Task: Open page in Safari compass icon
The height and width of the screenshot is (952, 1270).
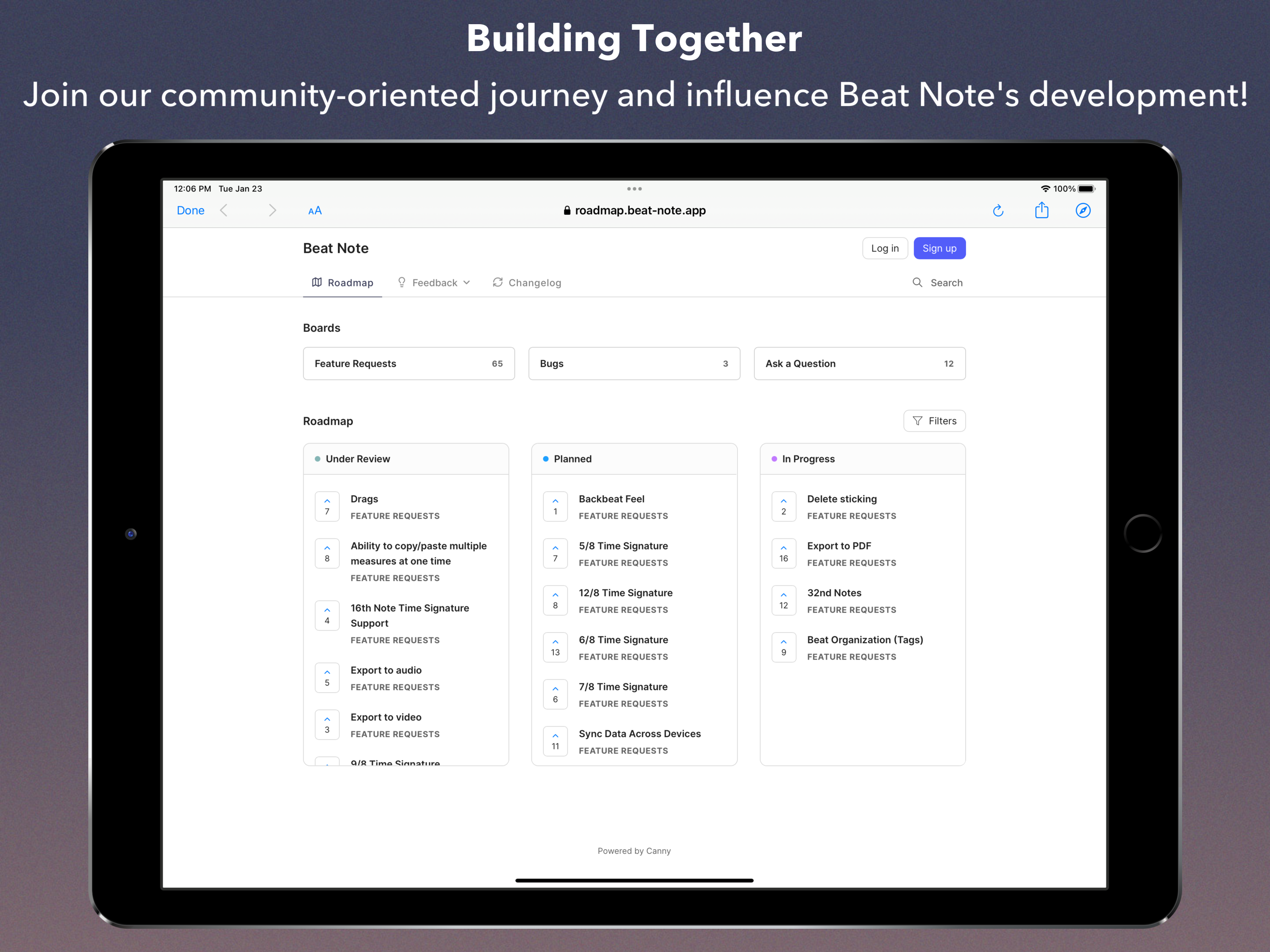Action: (1083, 211)
